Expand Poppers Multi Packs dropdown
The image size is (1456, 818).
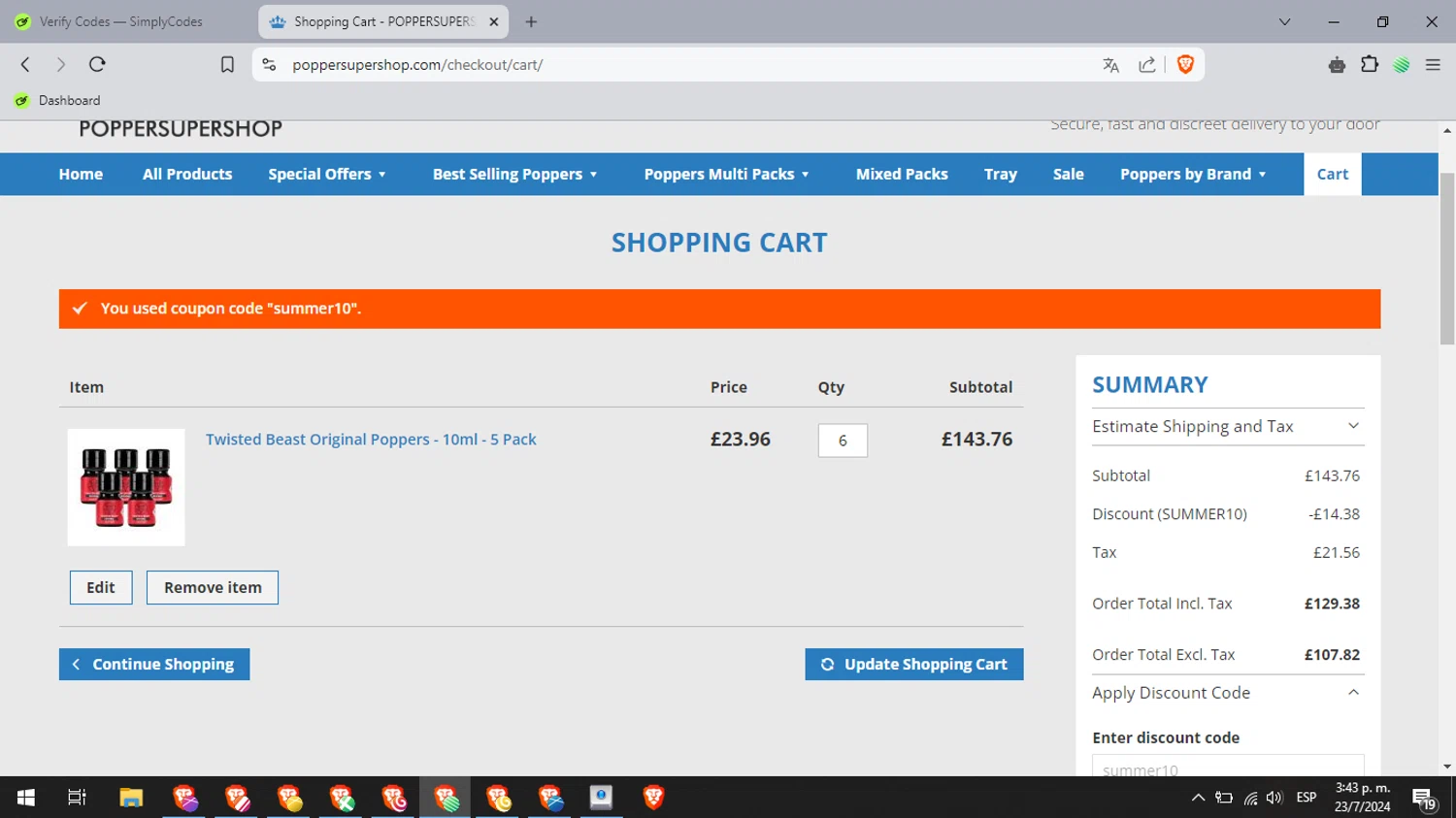pyautogui.click(x=726, y=175)
